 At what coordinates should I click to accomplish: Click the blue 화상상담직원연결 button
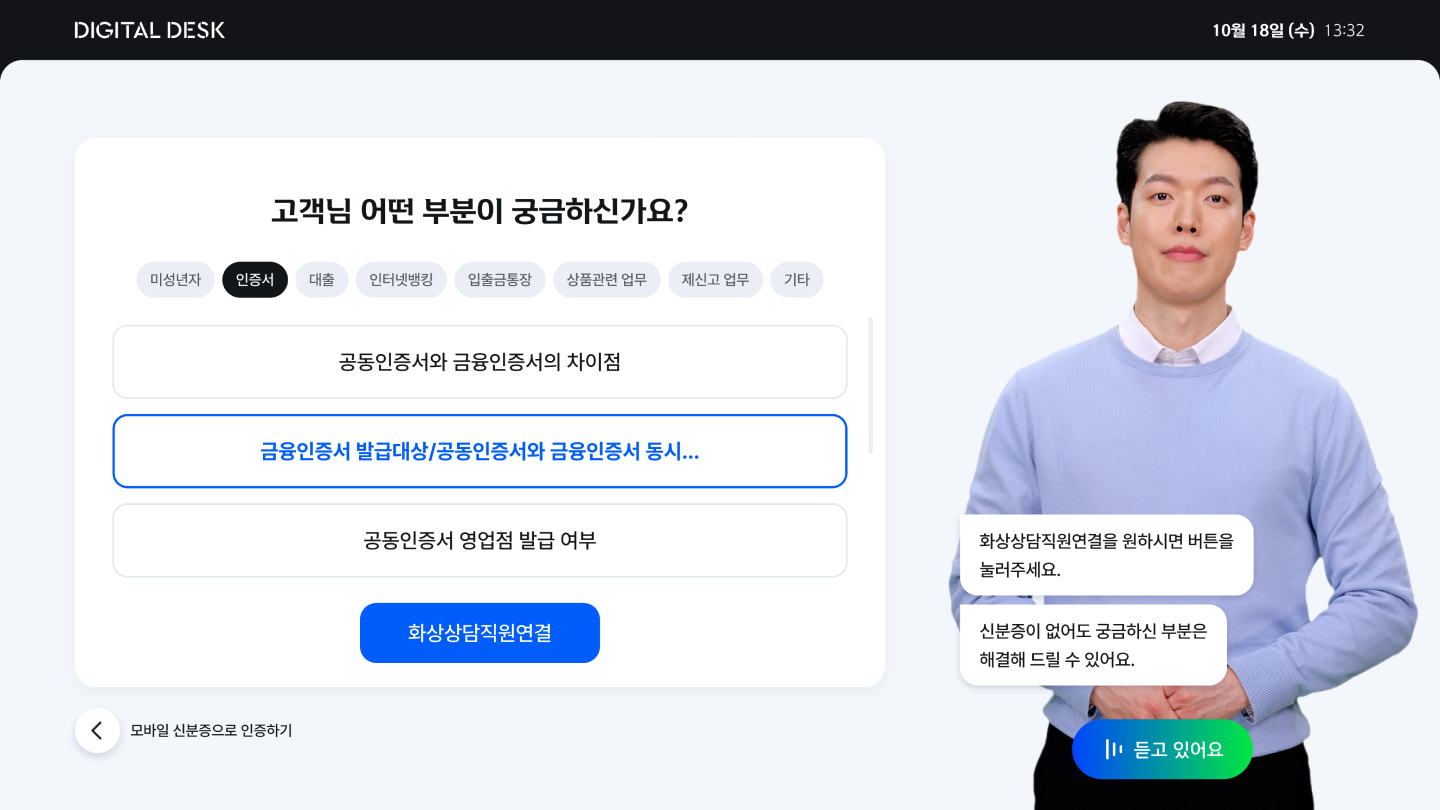(480, 633)
